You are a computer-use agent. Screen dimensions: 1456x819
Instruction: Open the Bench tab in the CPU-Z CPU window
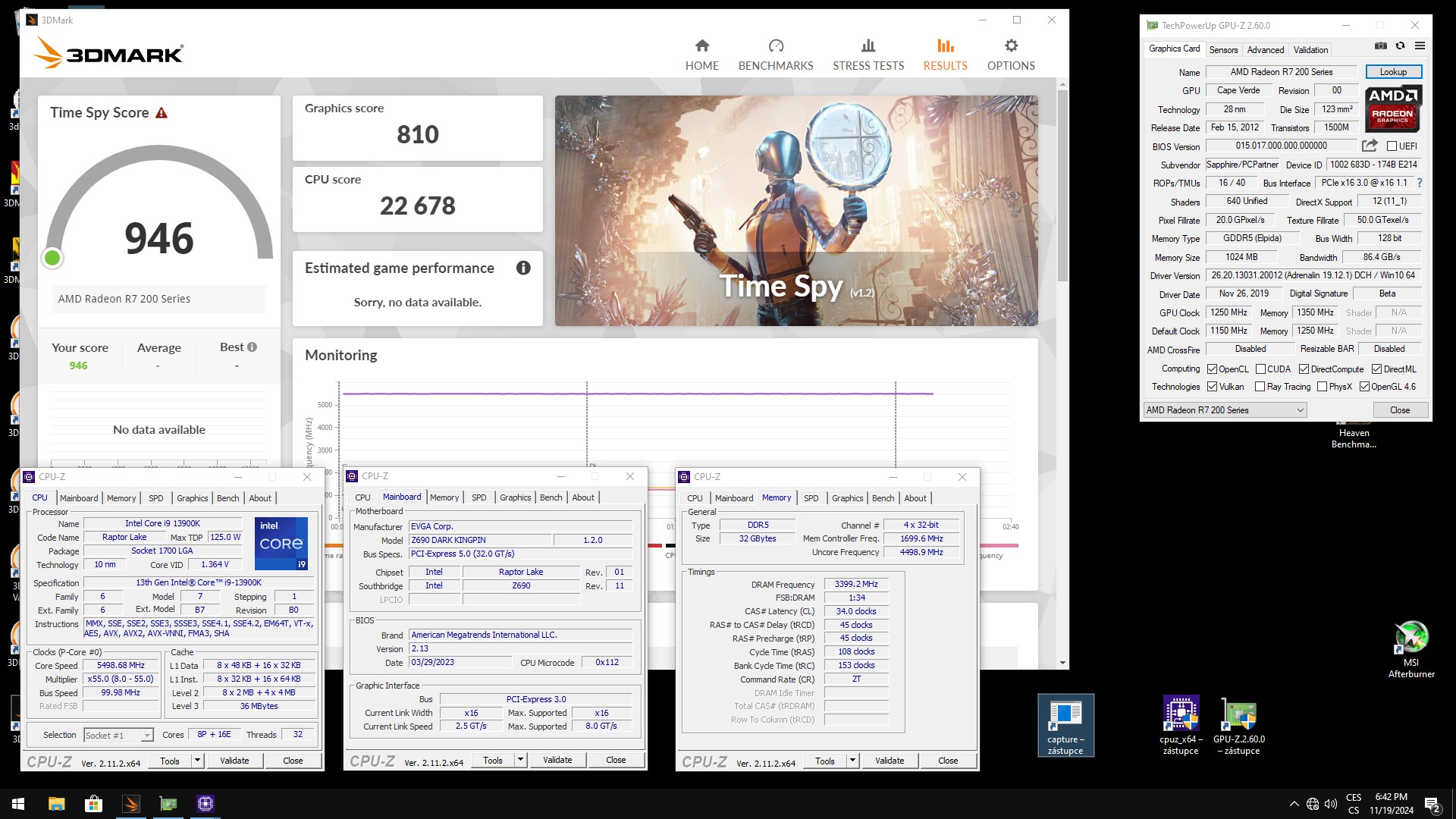click(x=227, y=498)
